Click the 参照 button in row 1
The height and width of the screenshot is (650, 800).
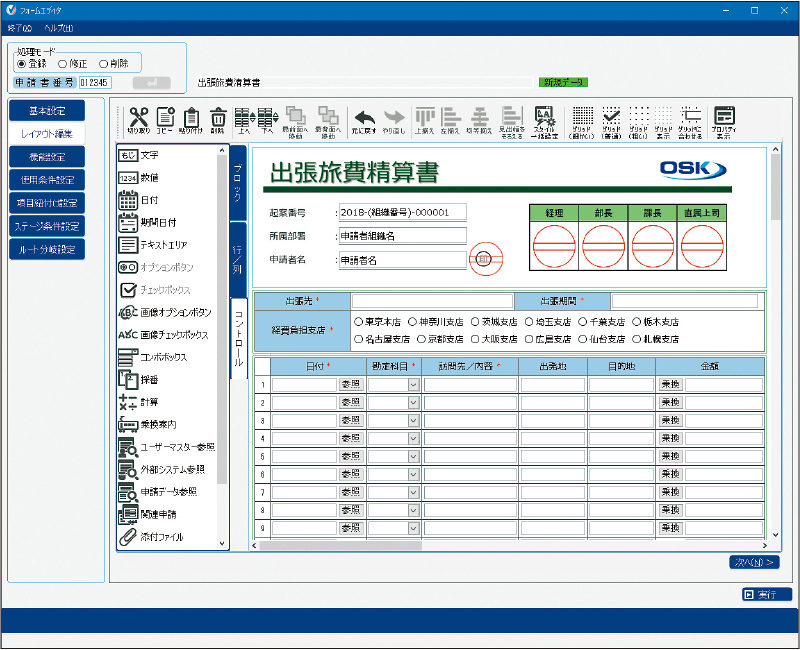351,384
